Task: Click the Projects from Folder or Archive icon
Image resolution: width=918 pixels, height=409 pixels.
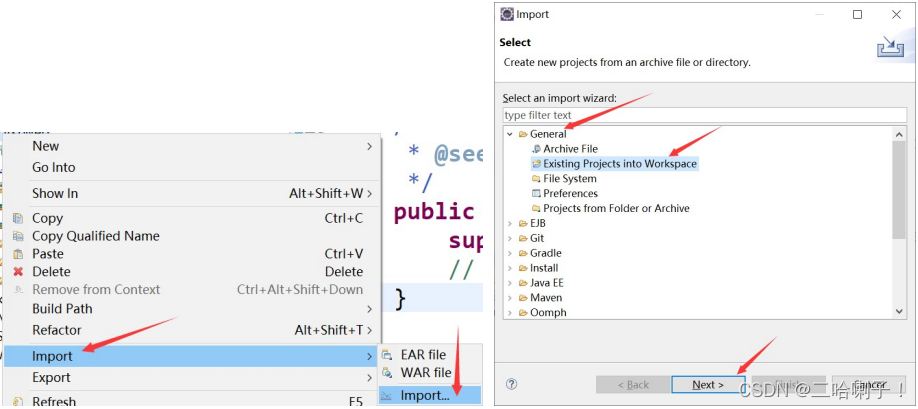Action: click(536, 208)
